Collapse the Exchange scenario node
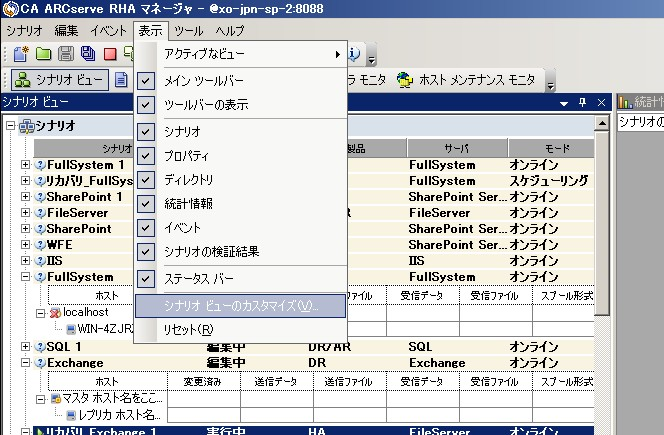Viewport: 664px width, 435px height. point(25,363)
